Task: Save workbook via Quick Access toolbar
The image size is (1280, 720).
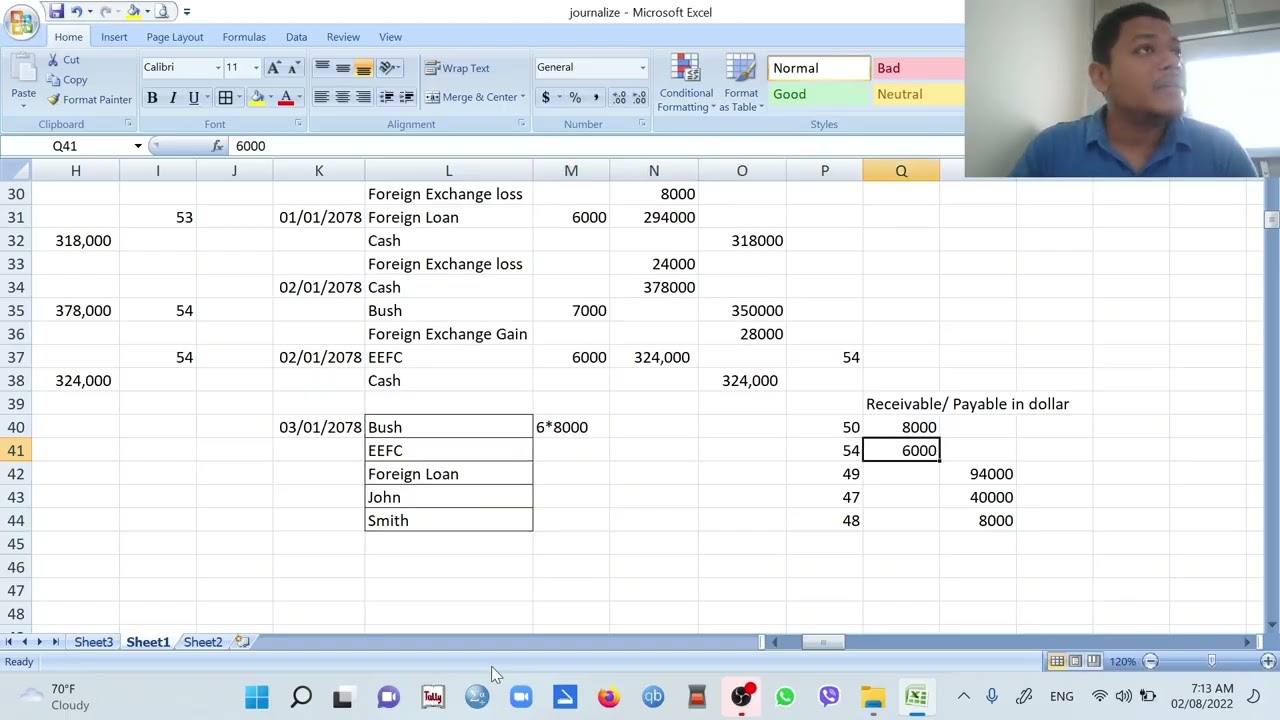Action: 57,12
